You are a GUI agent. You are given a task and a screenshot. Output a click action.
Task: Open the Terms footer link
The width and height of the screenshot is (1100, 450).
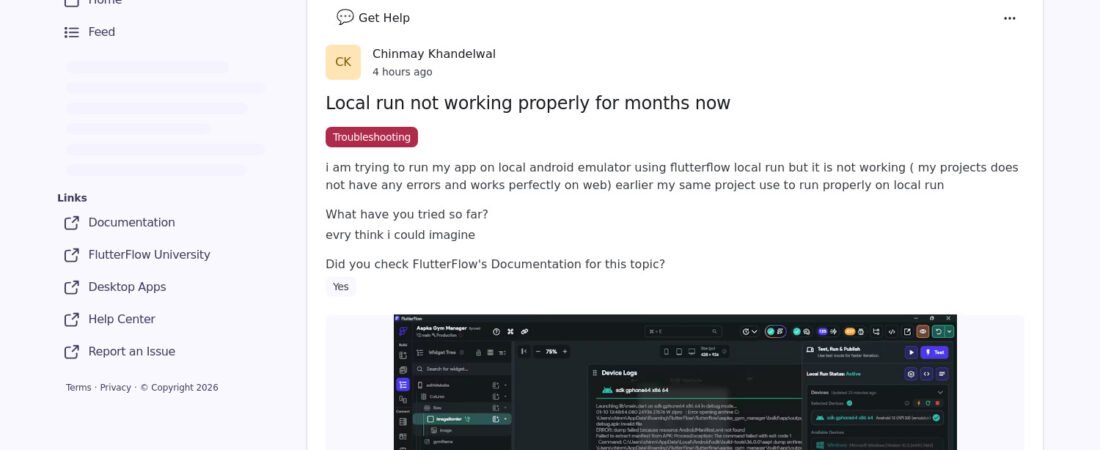[79, 388]
